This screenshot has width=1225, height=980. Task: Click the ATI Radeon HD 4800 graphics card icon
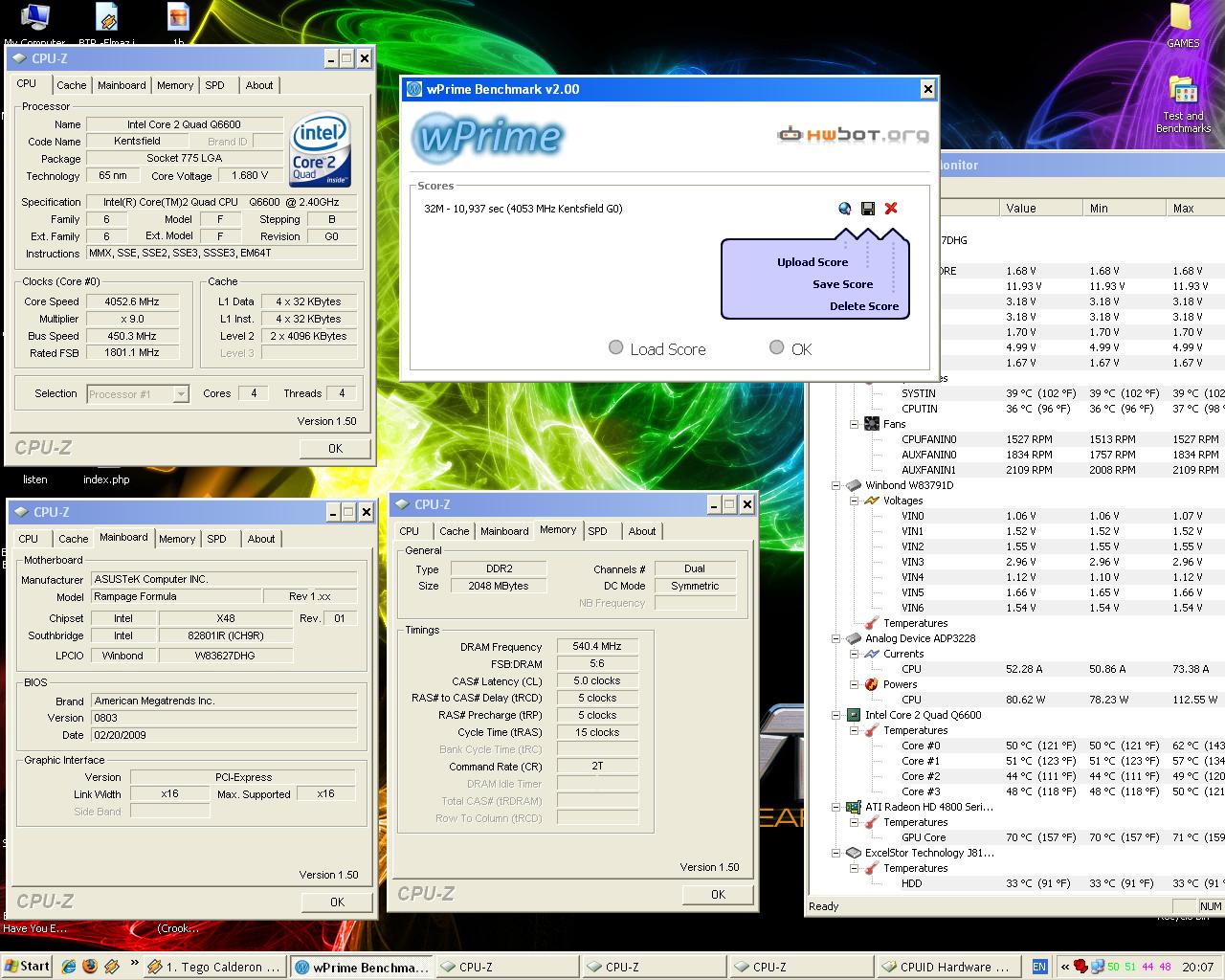click(854, 807)
